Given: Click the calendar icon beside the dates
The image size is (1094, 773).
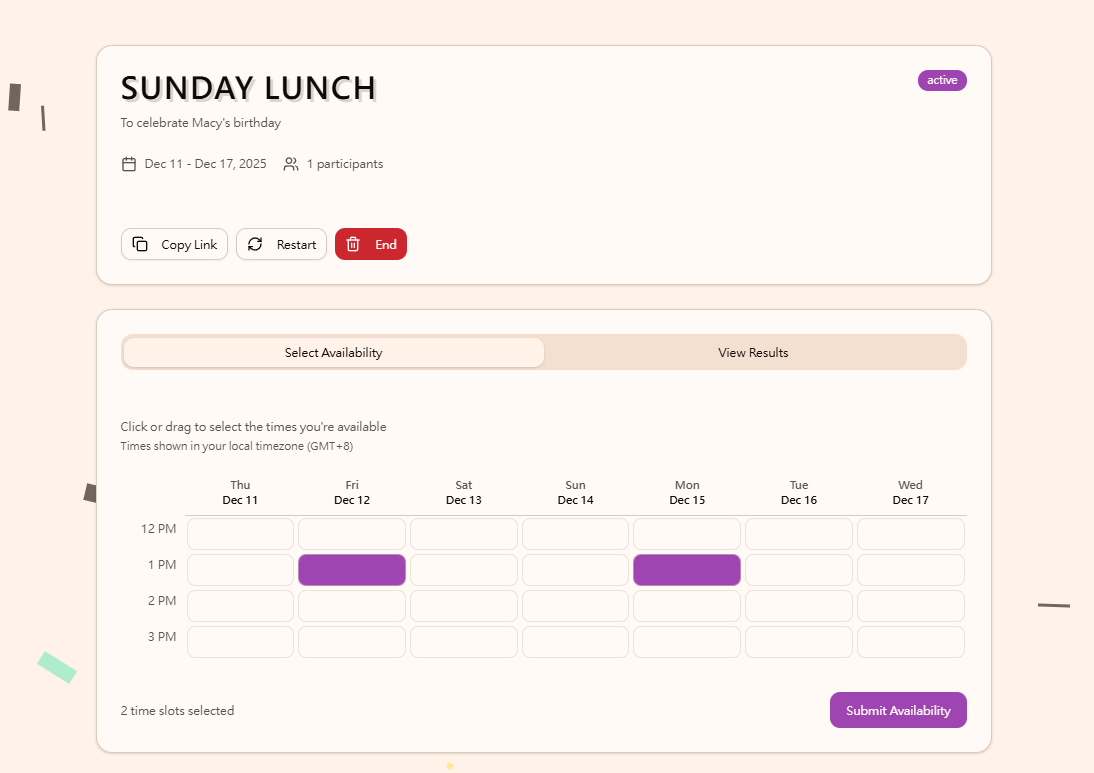Looking at the screenshot, I should click(x=128, y=163).
